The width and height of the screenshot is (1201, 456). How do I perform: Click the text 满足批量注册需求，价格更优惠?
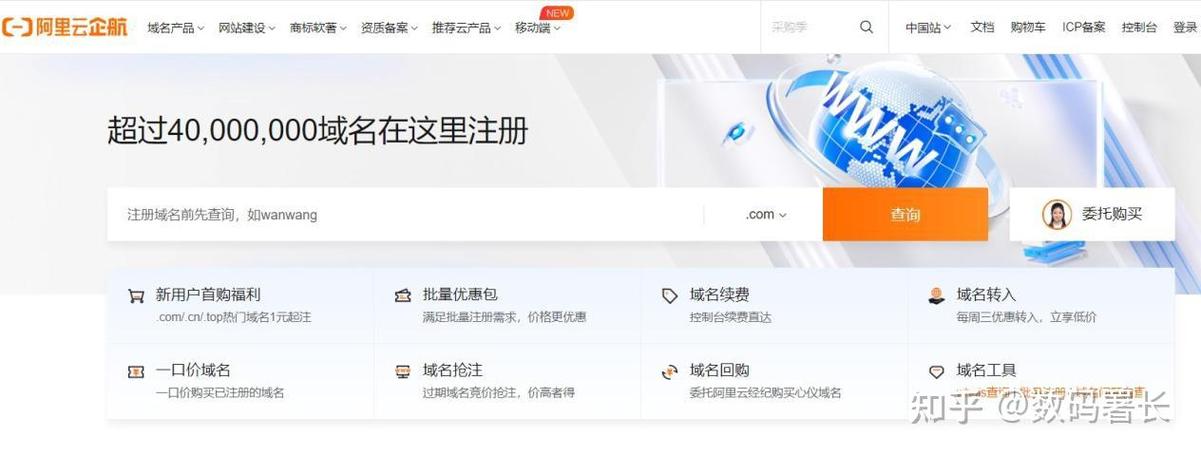[x=504, y=317]
